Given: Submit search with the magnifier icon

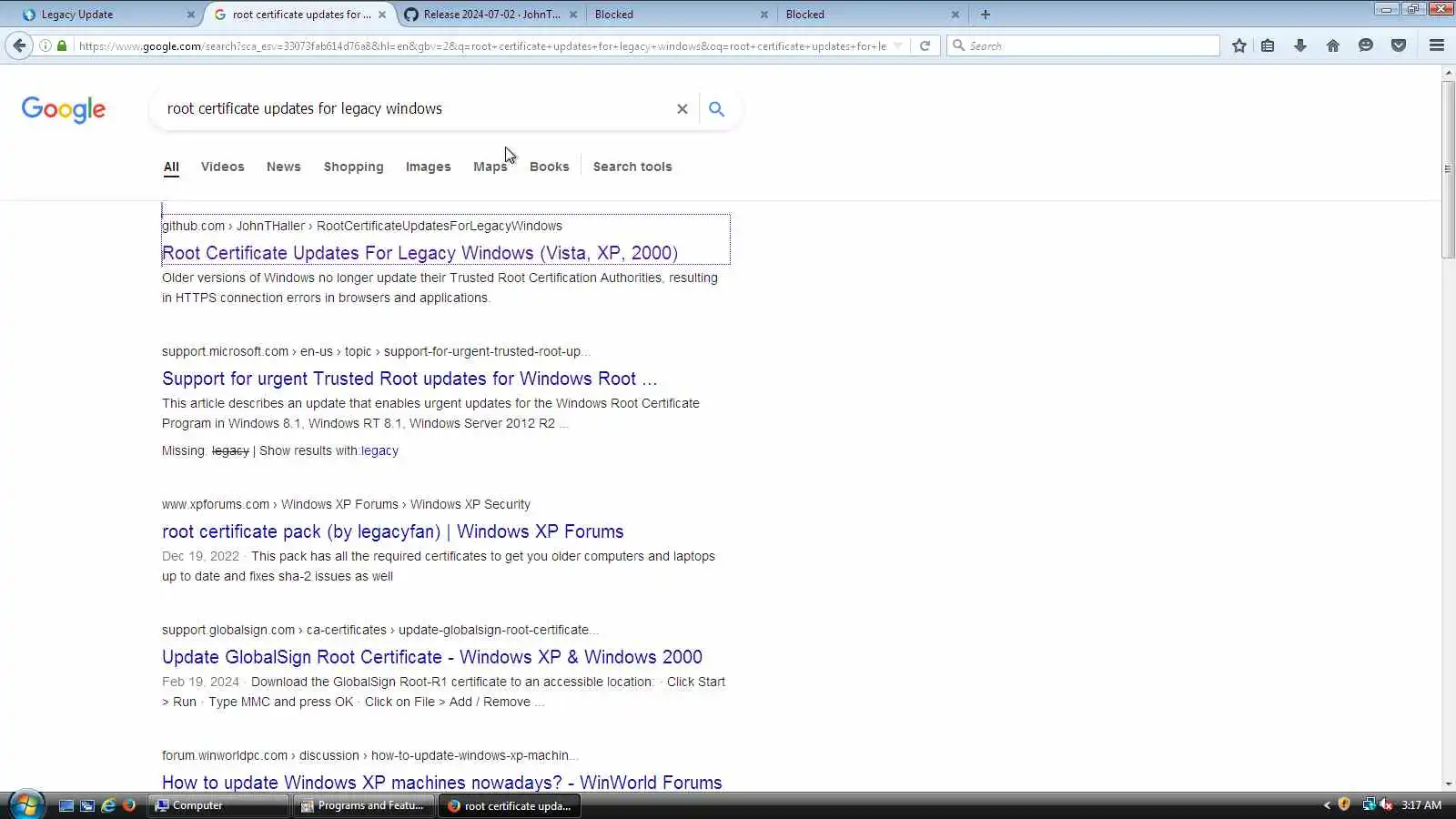Looking at the screenshot, I should (717, 109).
